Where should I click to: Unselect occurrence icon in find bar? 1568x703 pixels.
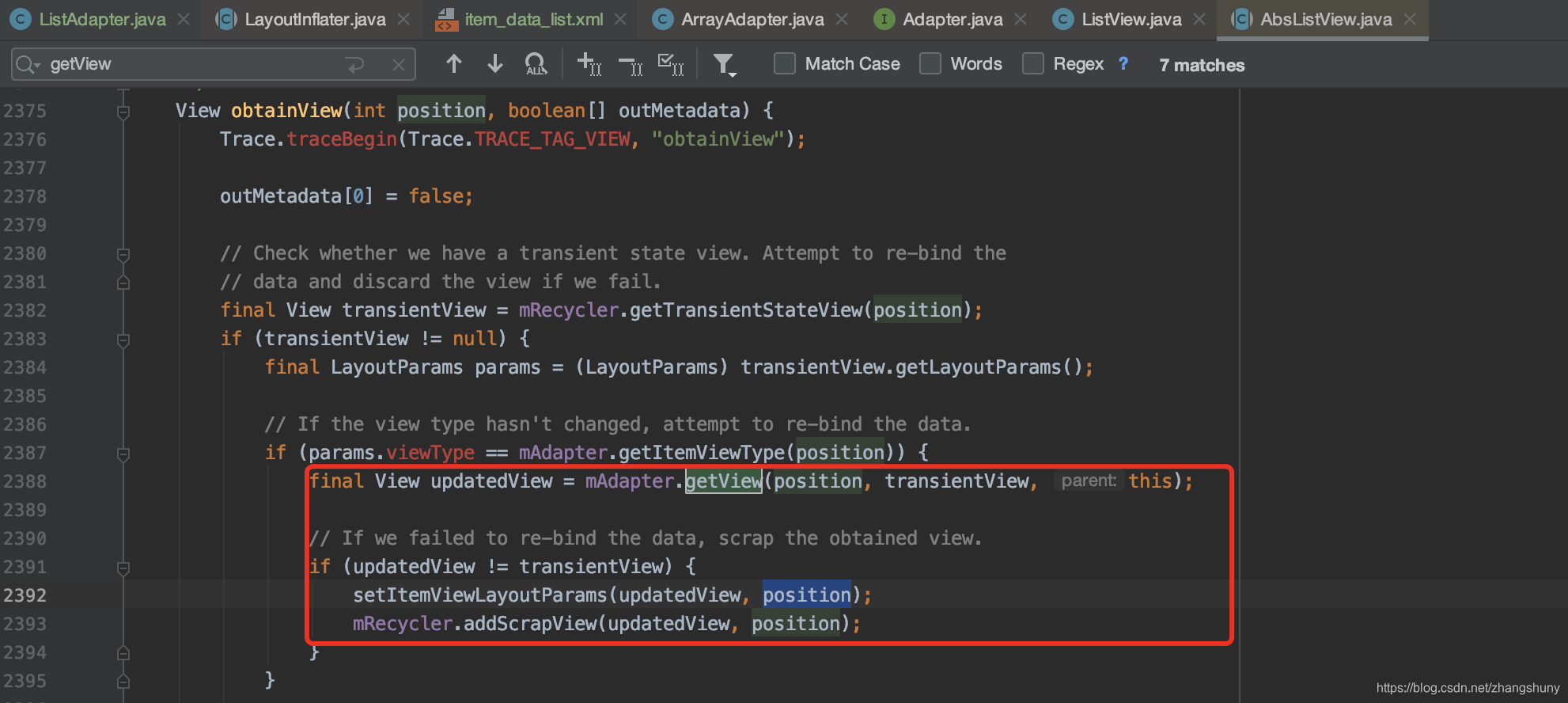pos(631,65)
